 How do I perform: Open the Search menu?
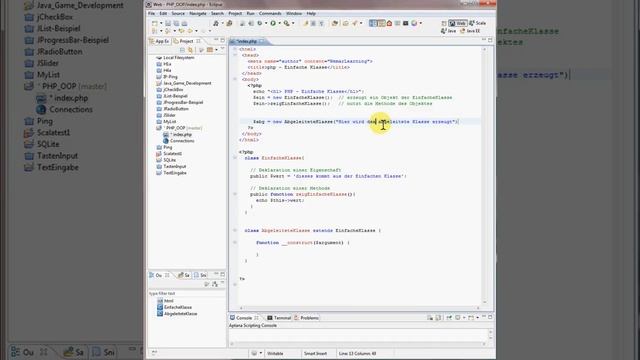point(217,13)
